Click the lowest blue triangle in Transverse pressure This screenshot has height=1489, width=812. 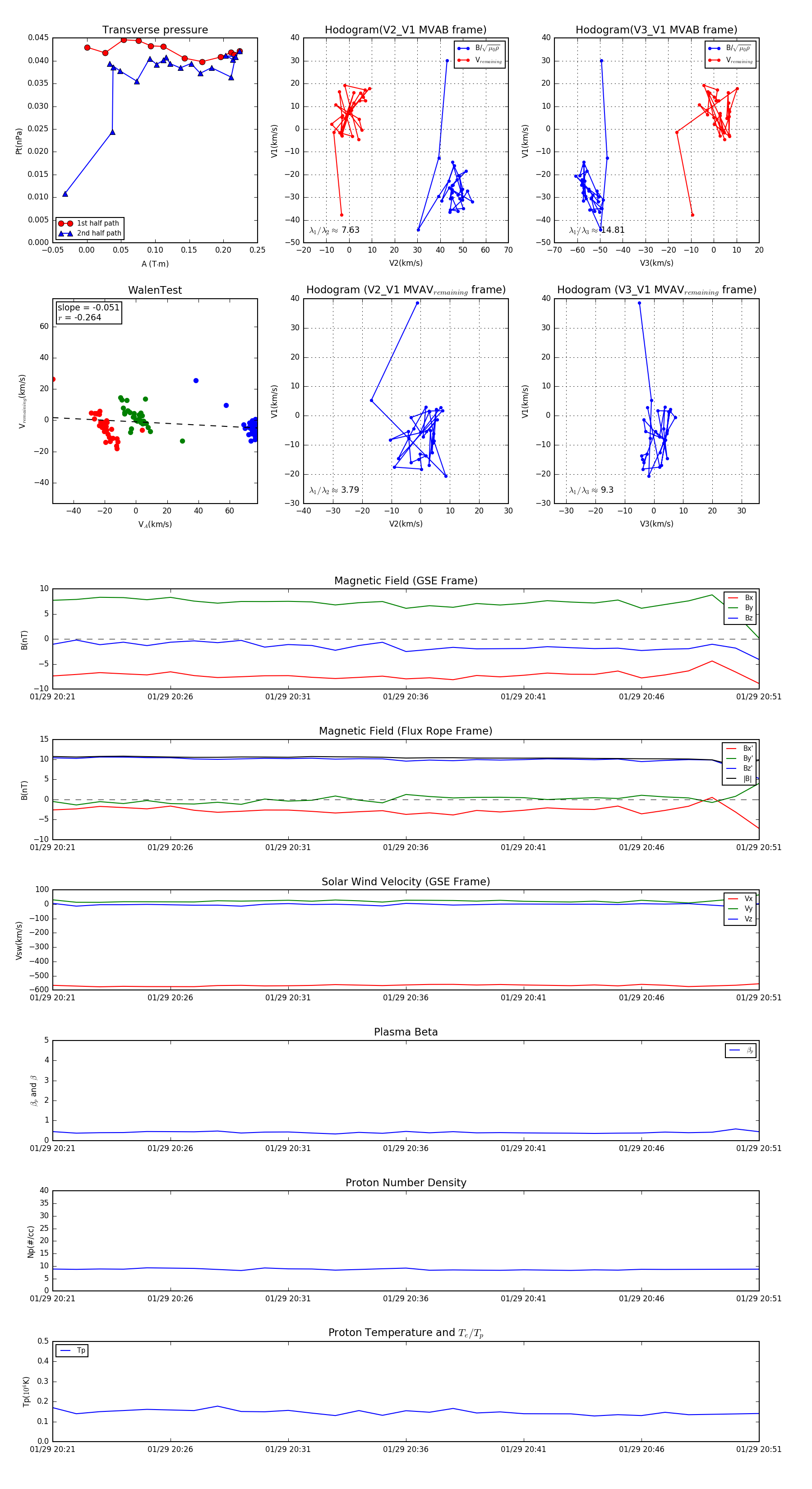click(x=65, y=194)
